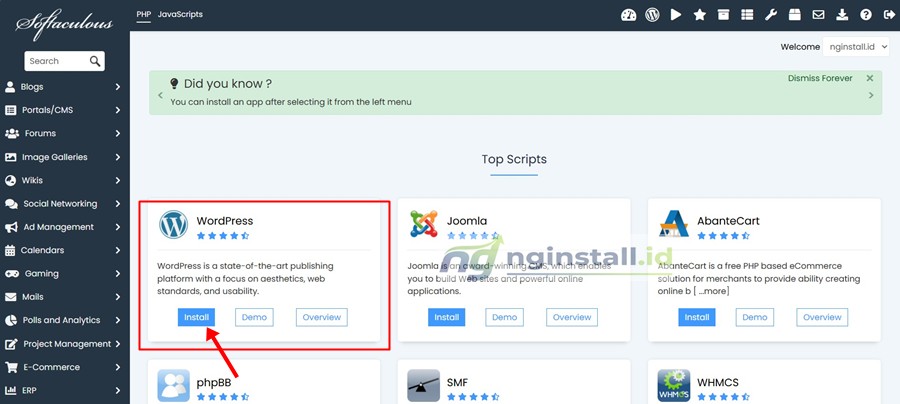This screenshot has width=900, height=404.
Task: Open script ratings star icon
Action: coord(700,15)
